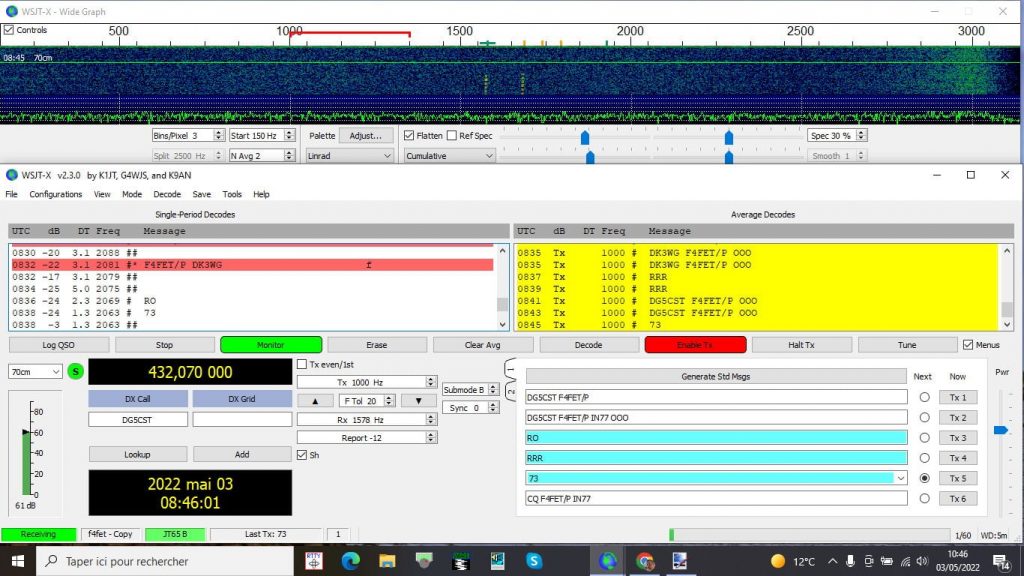Toggle the Sh shorthand checkbox

point(302,455)
